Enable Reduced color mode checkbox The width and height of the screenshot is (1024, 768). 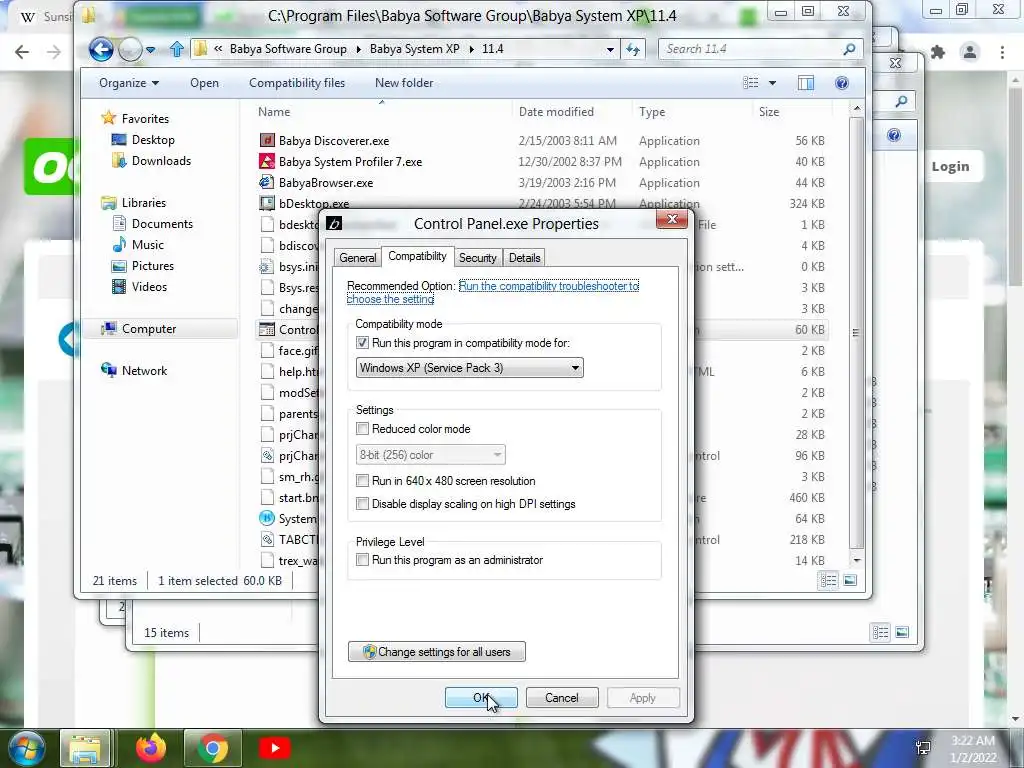[x=362, y=429]
